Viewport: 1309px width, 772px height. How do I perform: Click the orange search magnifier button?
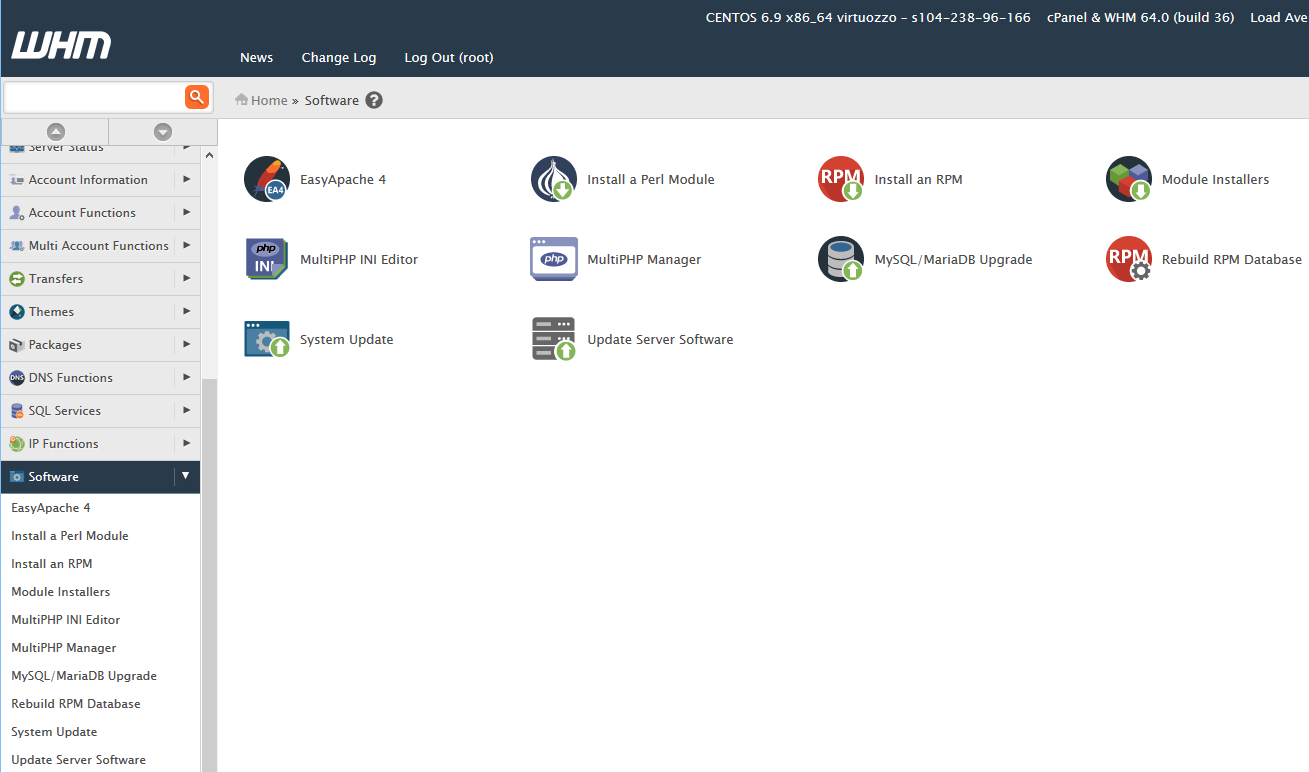[x=197, y=97]
